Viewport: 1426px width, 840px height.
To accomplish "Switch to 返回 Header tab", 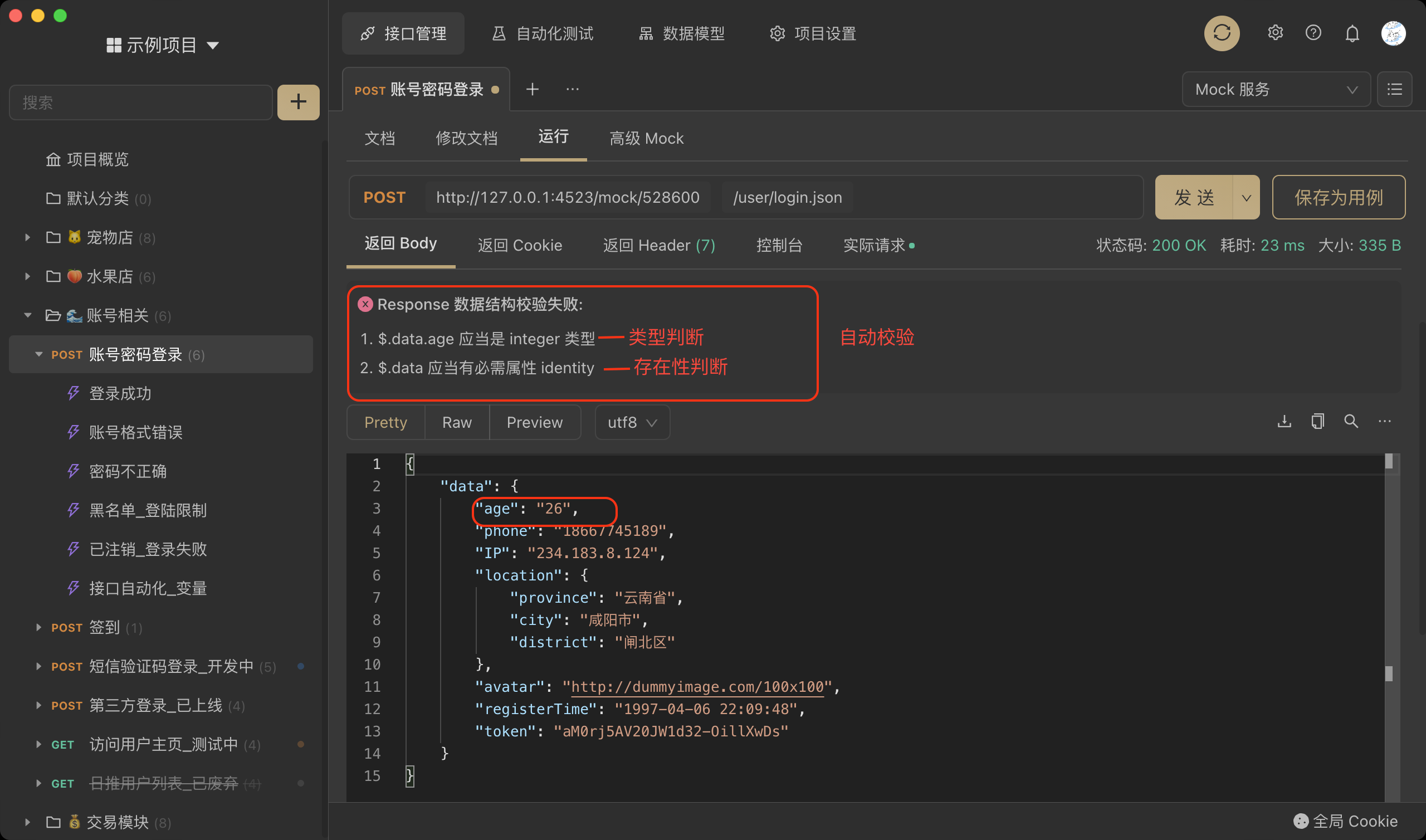I will [x=658, y=245].
